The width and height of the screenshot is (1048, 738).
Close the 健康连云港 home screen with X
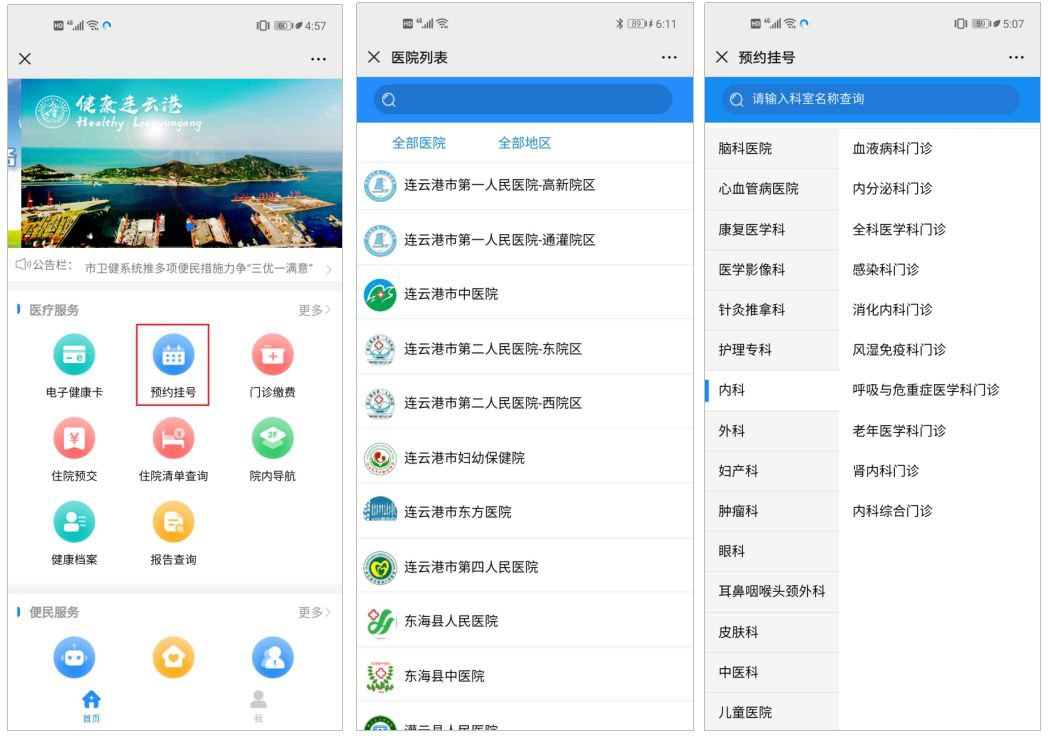(25, 59)
